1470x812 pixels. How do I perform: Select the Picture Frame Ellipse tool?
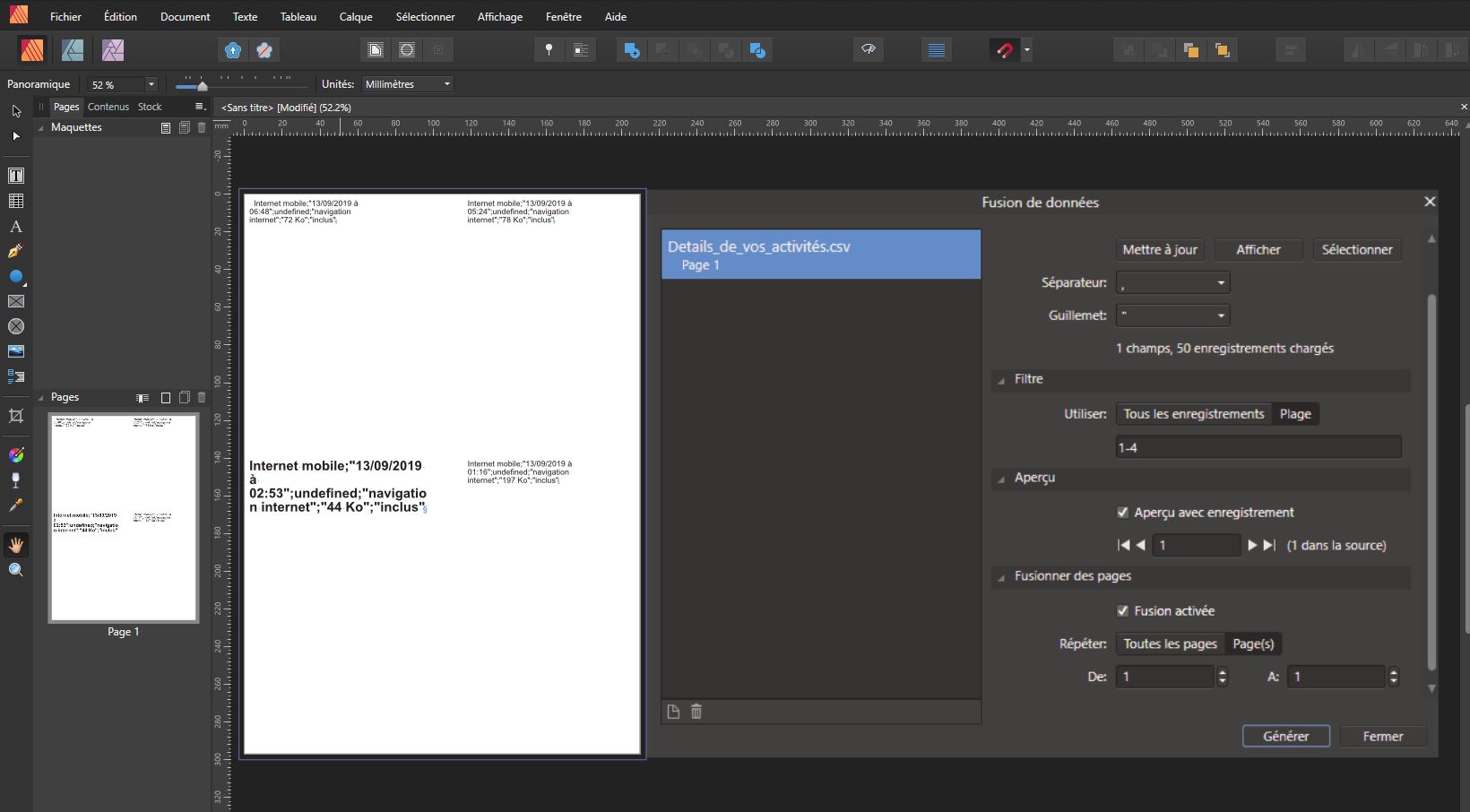(x=16, y=326)
